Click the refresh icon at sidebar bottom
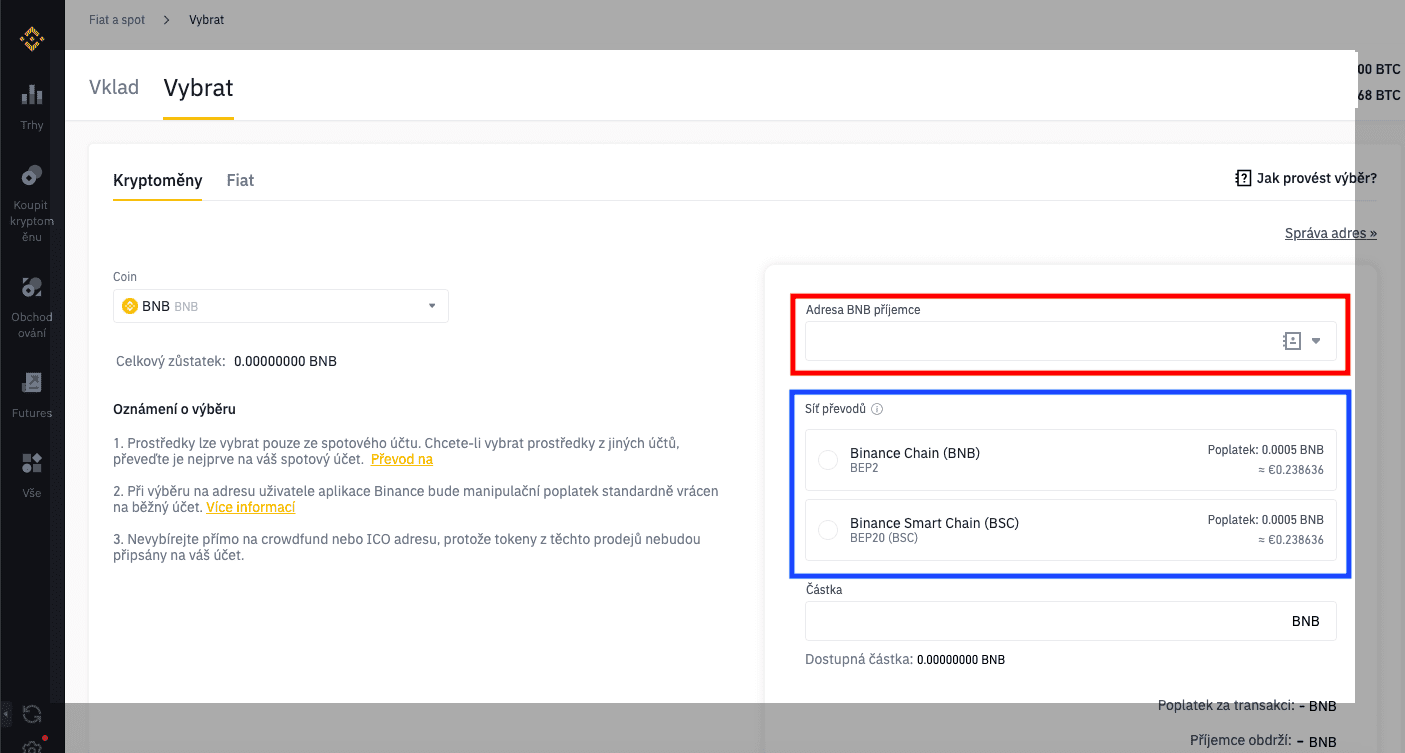This screenshot has height=753, width=1405. coord(32,714)
